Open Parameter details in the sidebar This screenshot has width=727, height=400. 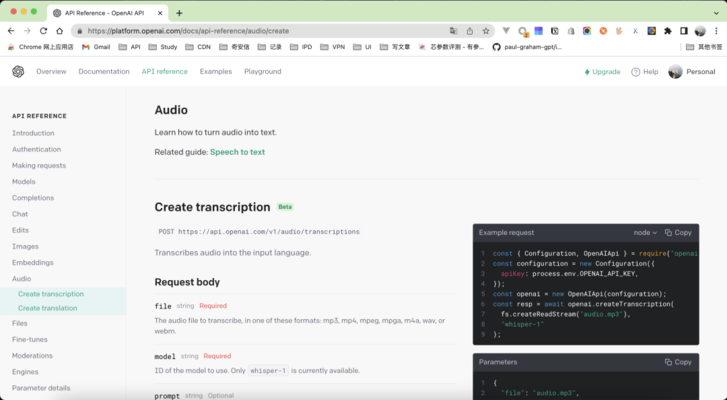(x=41, y=388)
